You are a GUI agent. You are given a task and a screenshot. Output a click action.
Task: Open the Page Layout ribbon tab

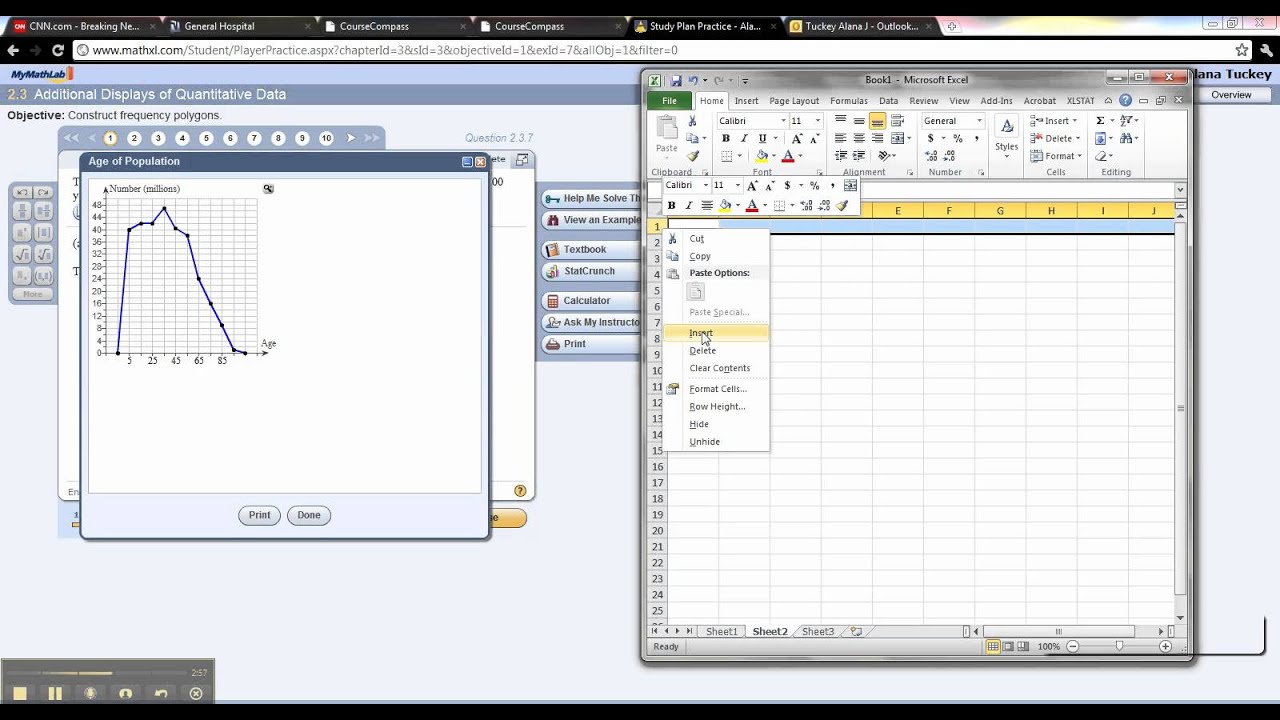click(x=794, y=100)
